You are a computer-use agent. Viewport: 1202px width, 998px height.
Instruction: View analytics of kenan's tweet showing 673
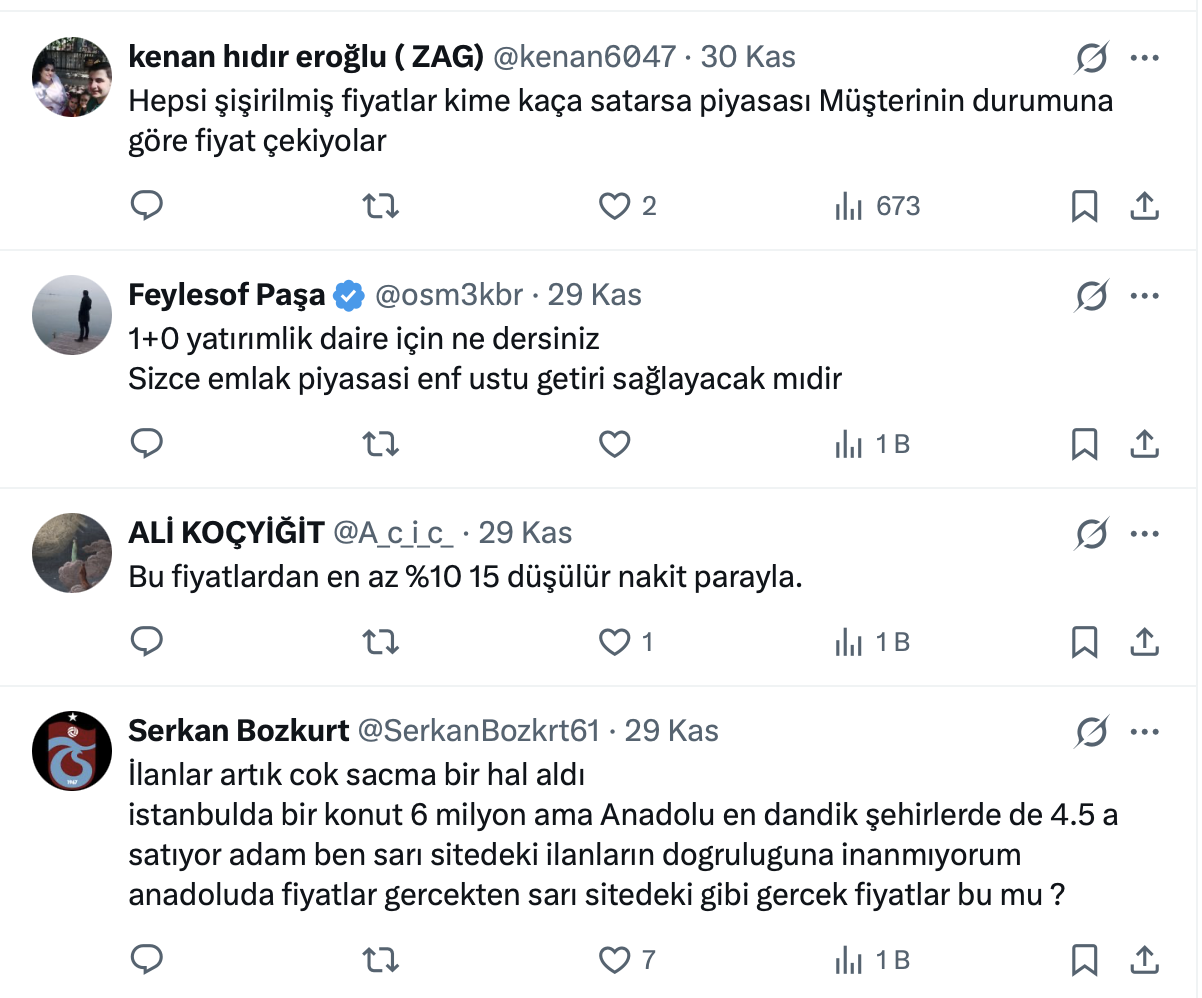coord(877,206)
